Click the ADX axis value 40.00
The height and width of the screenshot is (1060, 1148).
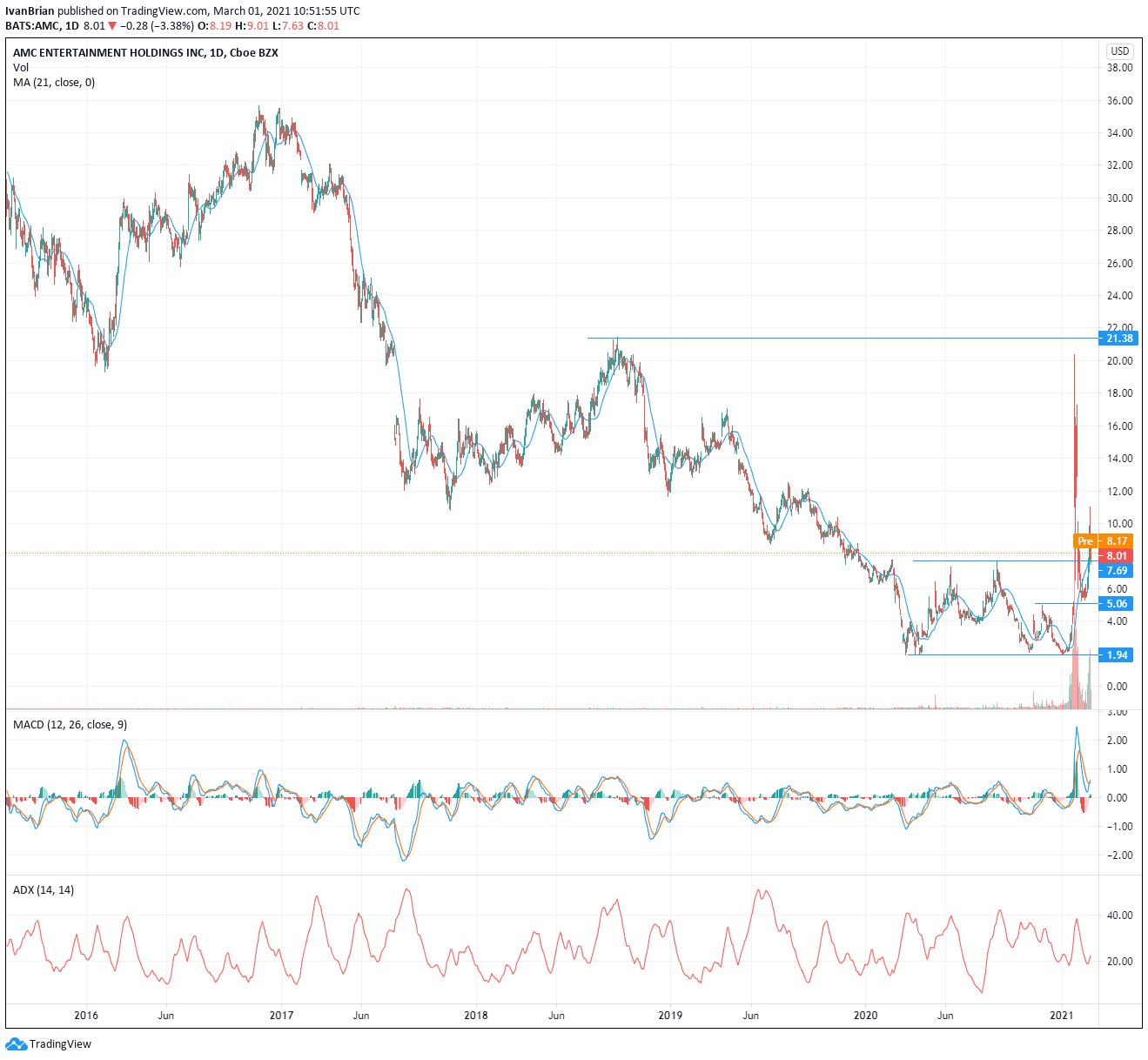coord(1119,916)
